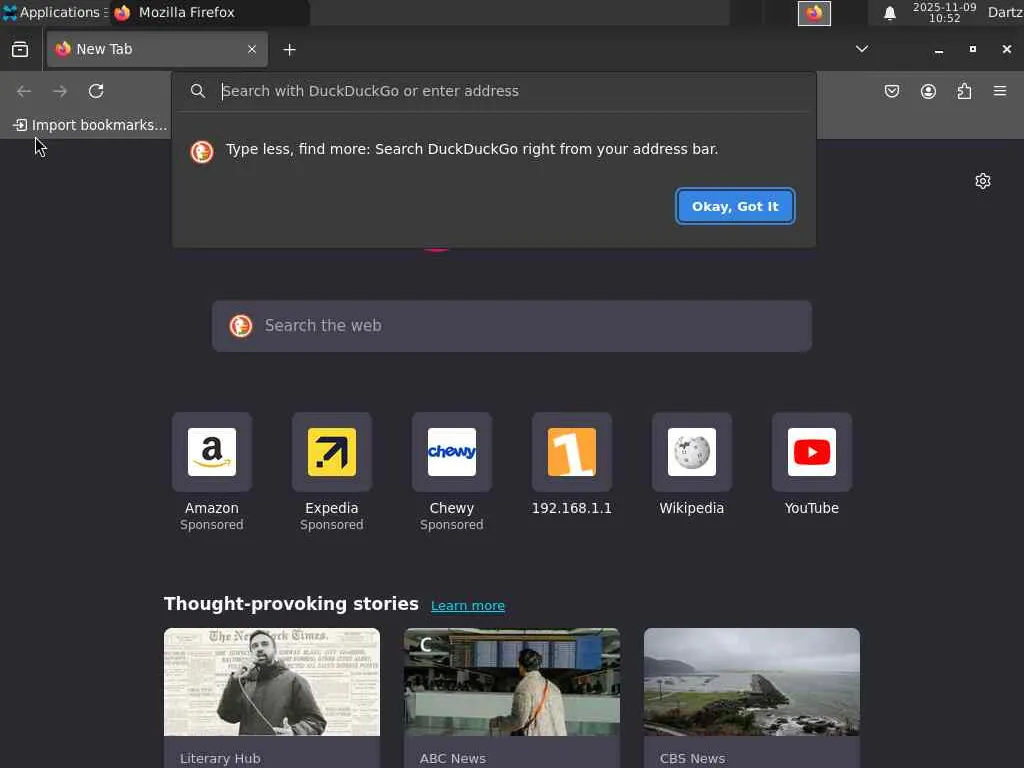The width and height of the screenshot is (1024, 768).
Task: Click the address bar search magnifier icon
Action: (x=198, y=91)
